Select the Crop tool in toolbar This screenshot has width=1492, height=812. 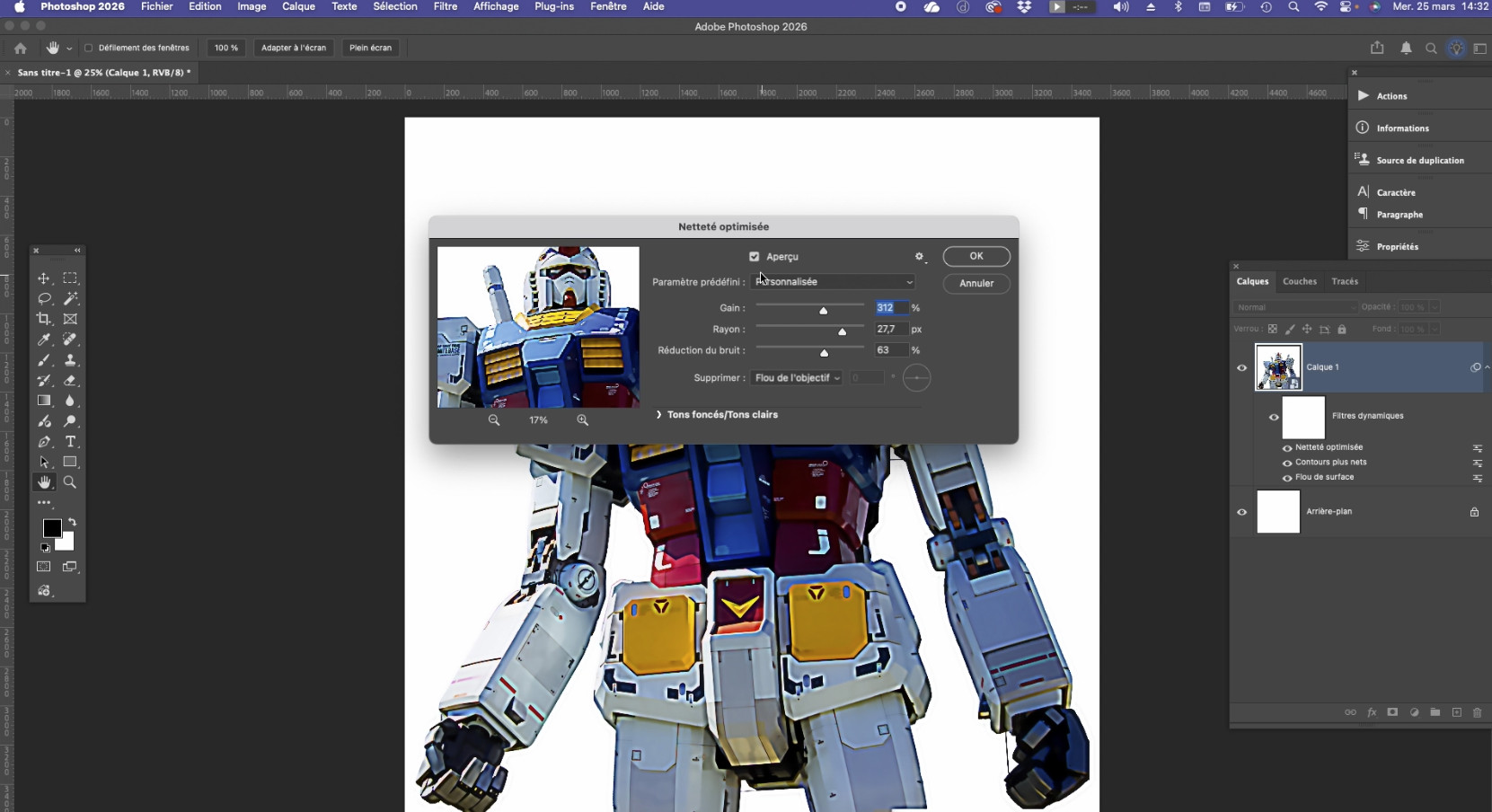[43, 319]
